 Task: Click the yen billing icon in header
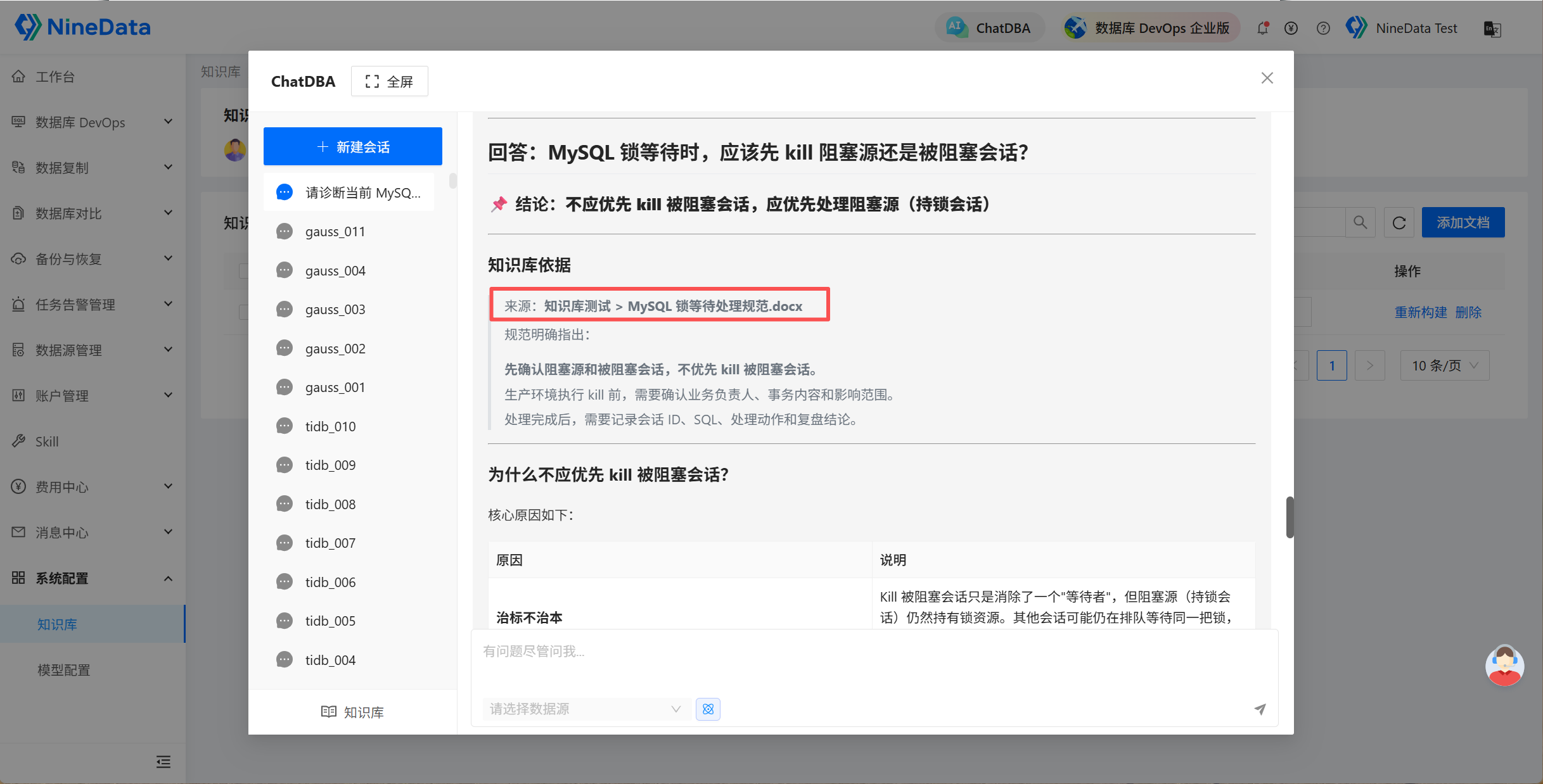tap(1291, 28)
